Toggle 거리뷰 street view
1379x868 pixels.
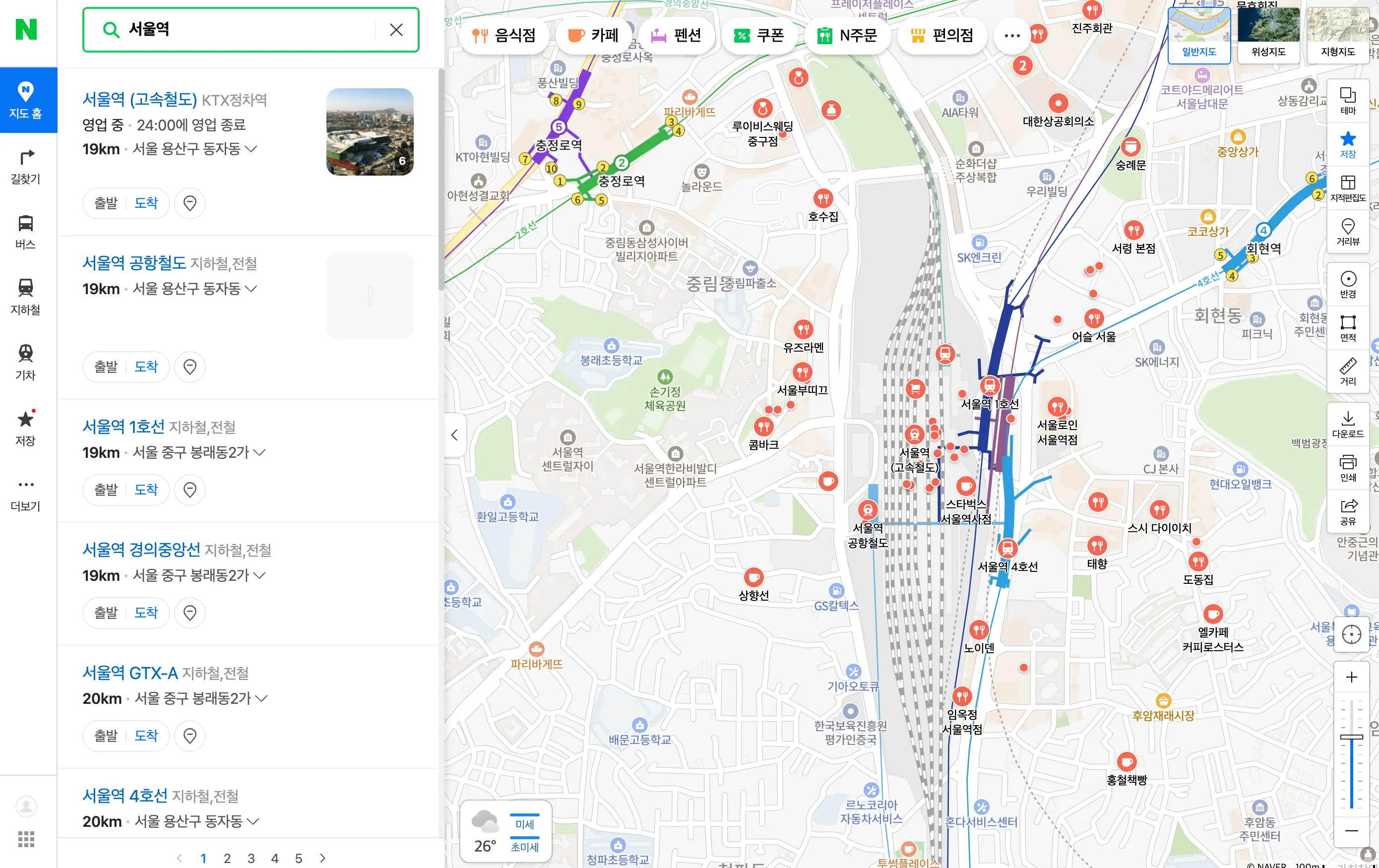pos(1348,231)
